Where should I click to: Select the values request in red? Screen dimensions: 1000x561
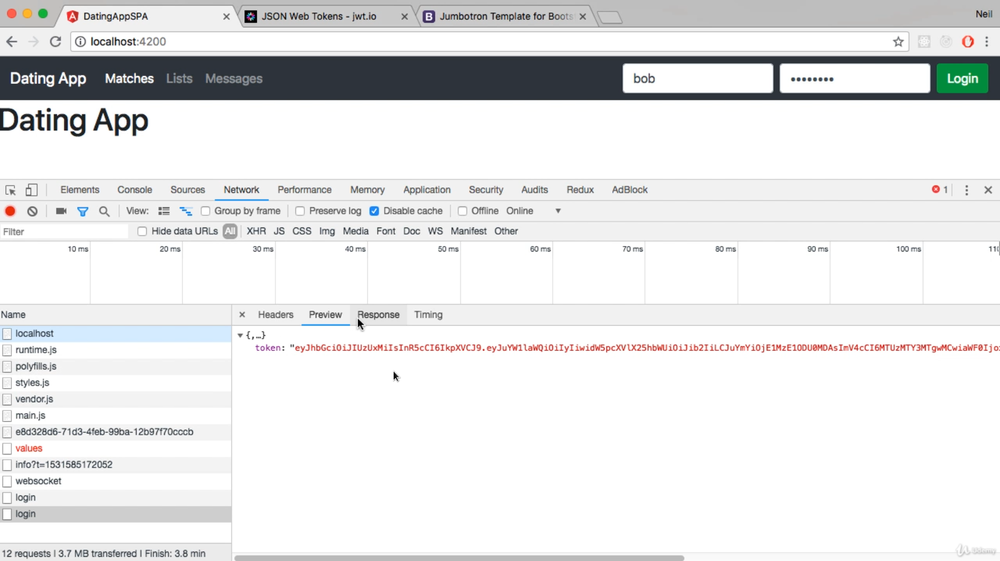pyautogui.click(x=115, y=448)
